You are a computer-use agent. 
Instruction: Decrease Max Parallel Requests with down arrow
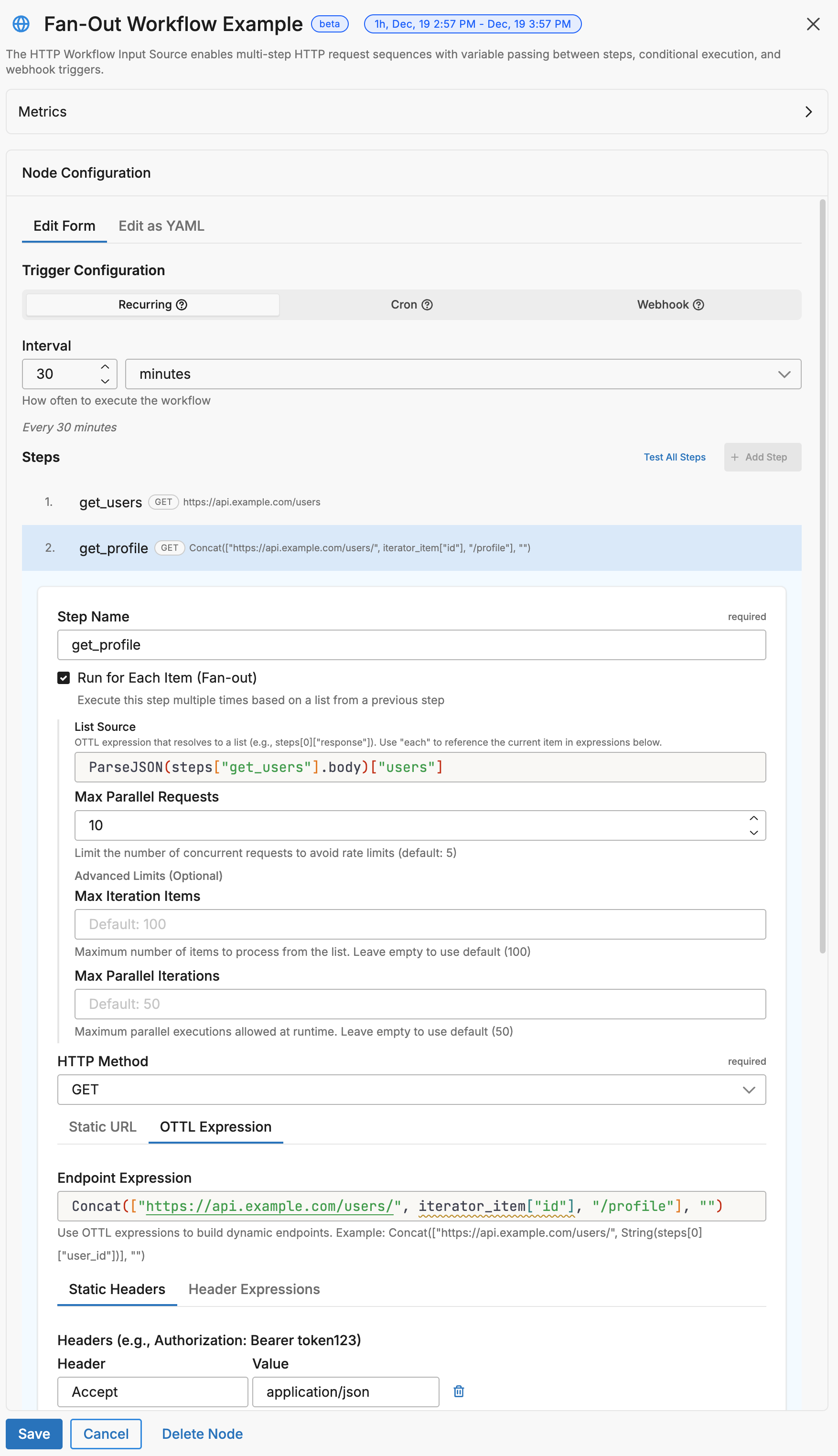coord(753,832)
